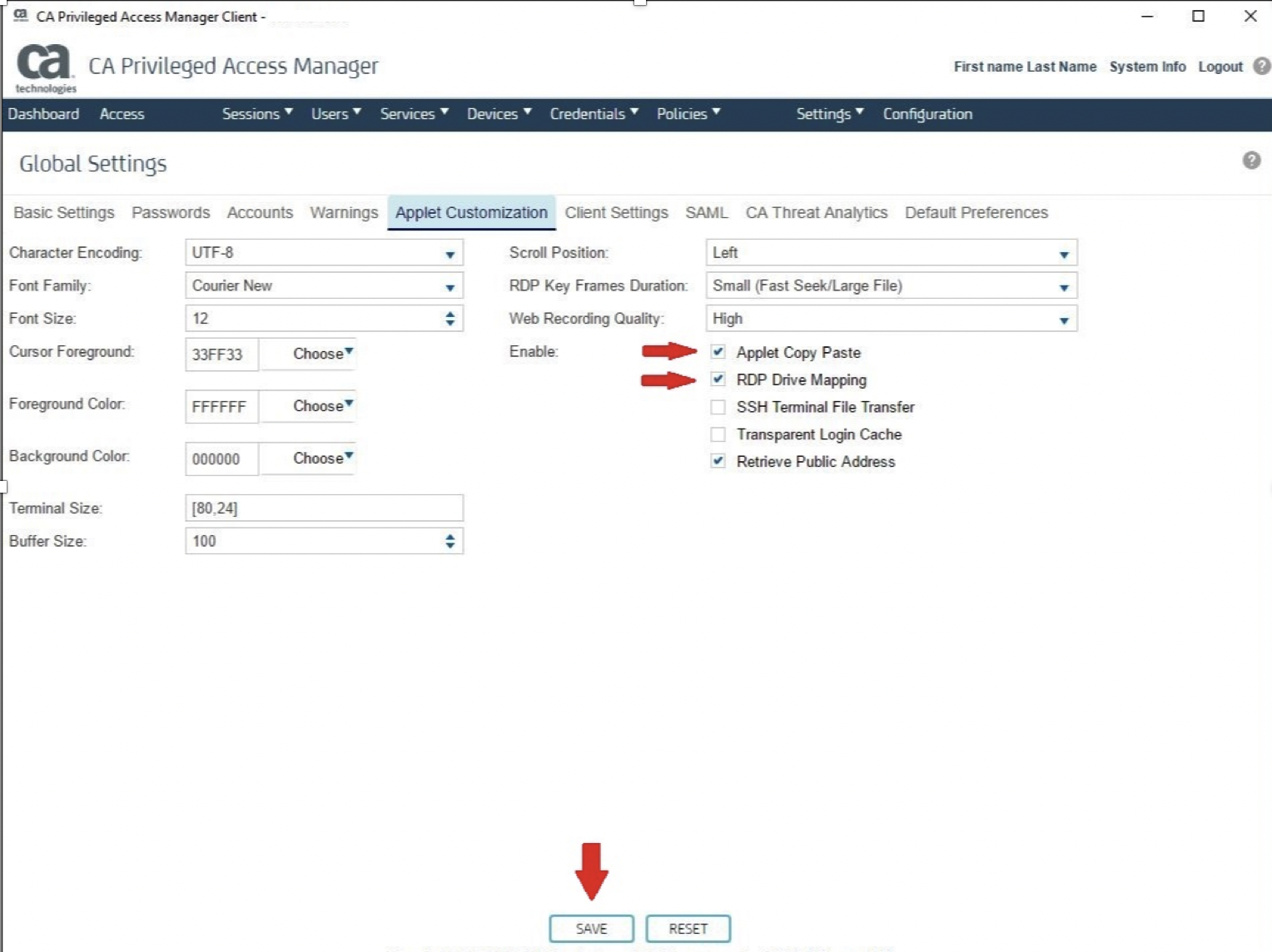Click the SAVE button
The height and width of the screenshot is (952, 1272).
[592, 929]
